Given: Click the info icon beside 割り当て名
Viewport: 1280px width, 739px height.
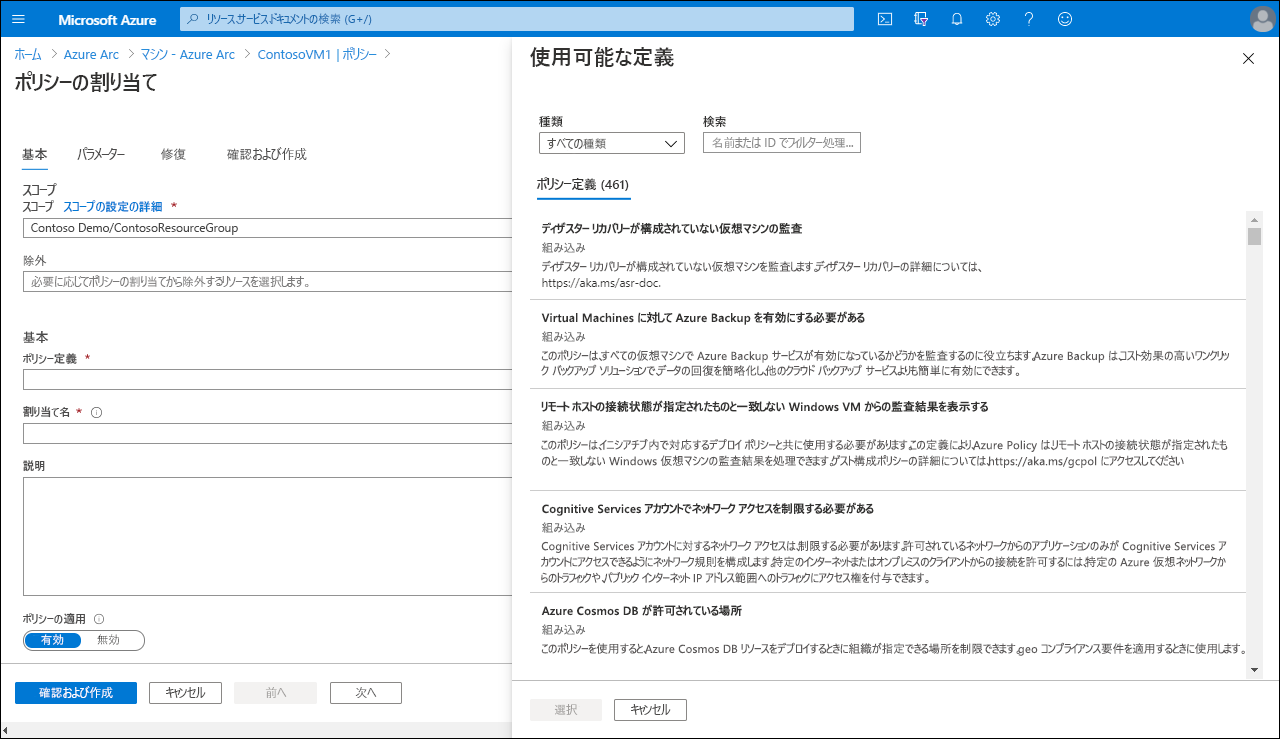Looking at the screenshot, I should pos(96,412).
